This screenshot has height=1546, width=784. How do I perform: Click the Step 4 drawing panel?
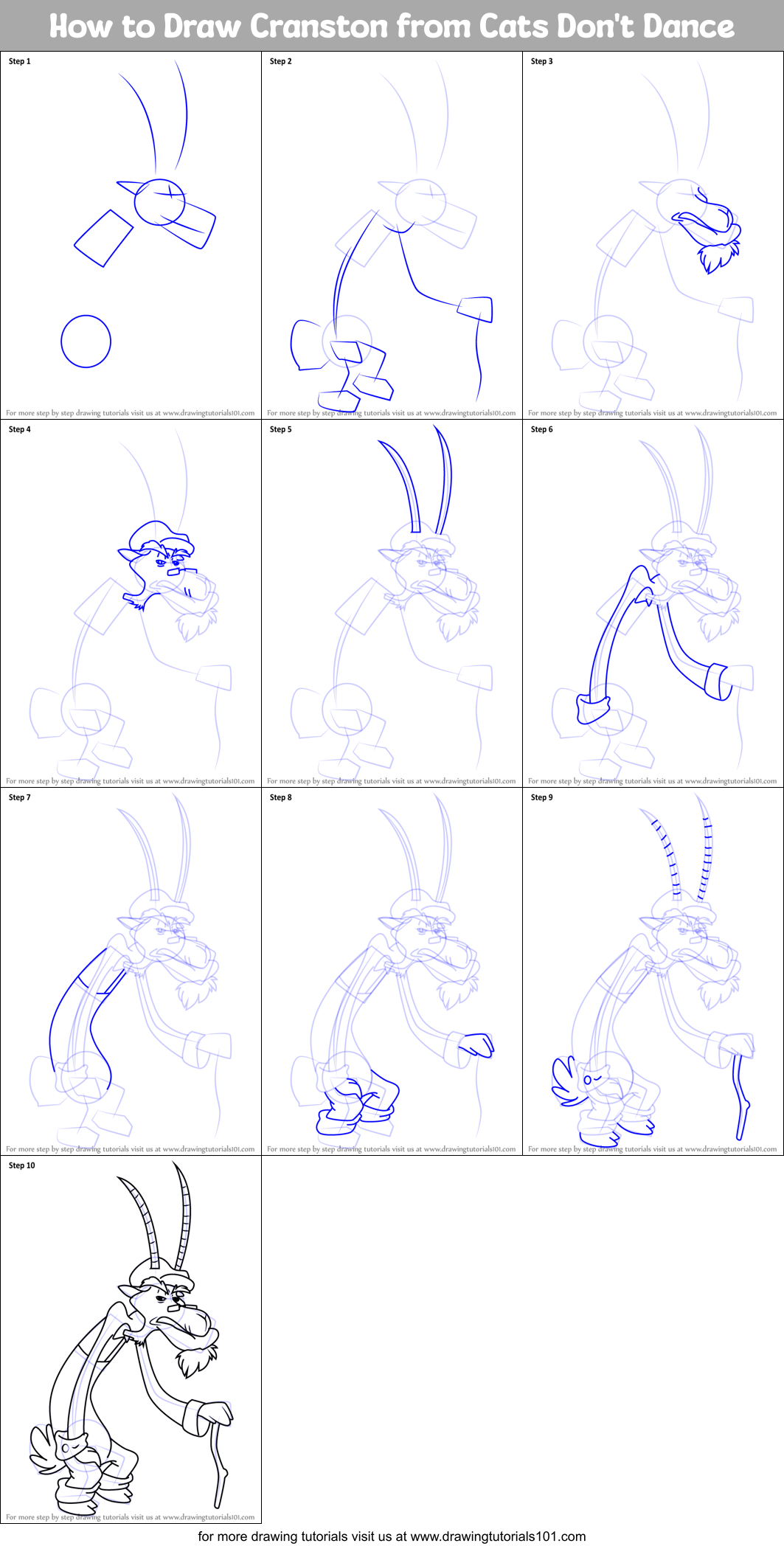[131, 603]
